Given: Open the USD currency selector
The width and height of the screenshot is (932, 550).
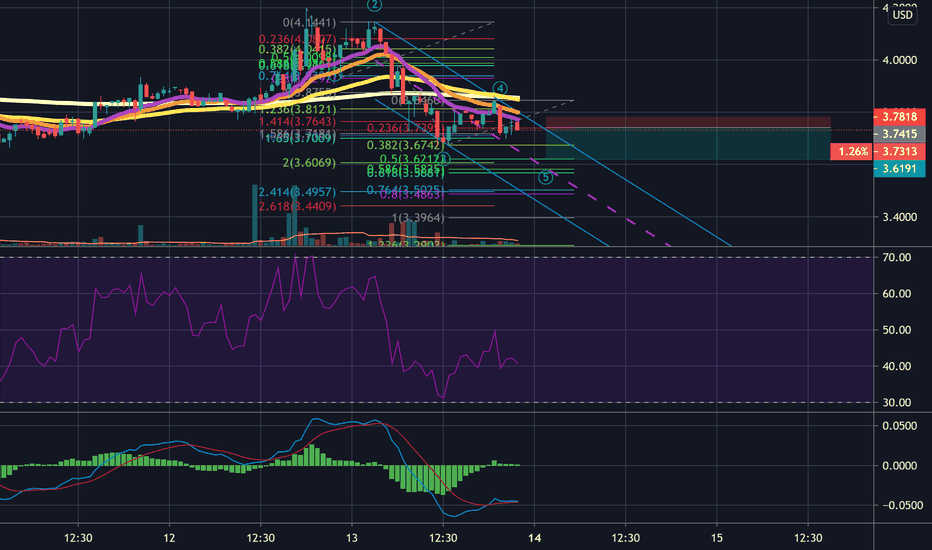Looking at the screenshot, I should [902, 15].
